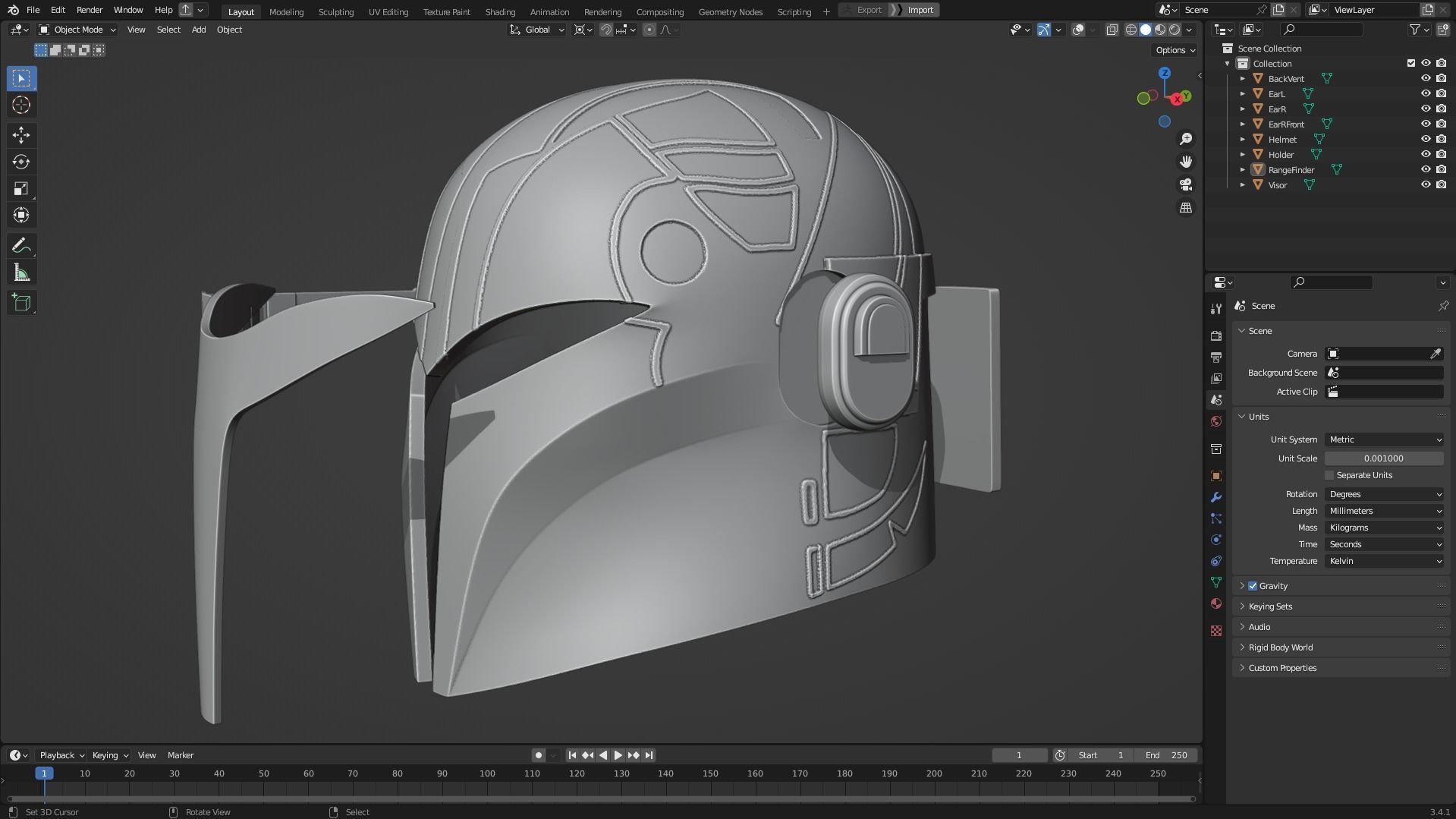Open the Object Mode dropdown
Viewport: 1456px width, 819px height.
[x=77, y=30]
